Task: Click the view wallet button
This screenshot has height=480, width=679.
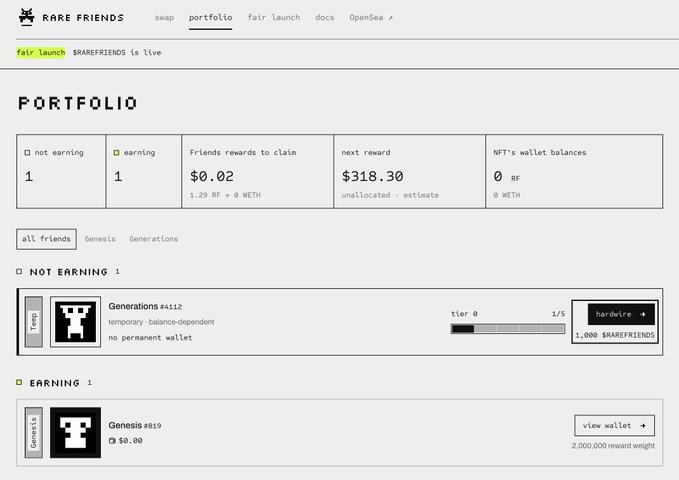Action: [x=614, y=425]
